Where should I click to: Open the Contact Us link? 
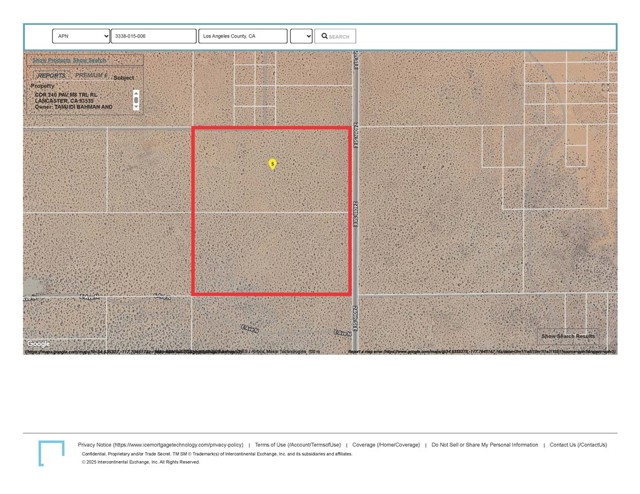[x=578, y=445]
